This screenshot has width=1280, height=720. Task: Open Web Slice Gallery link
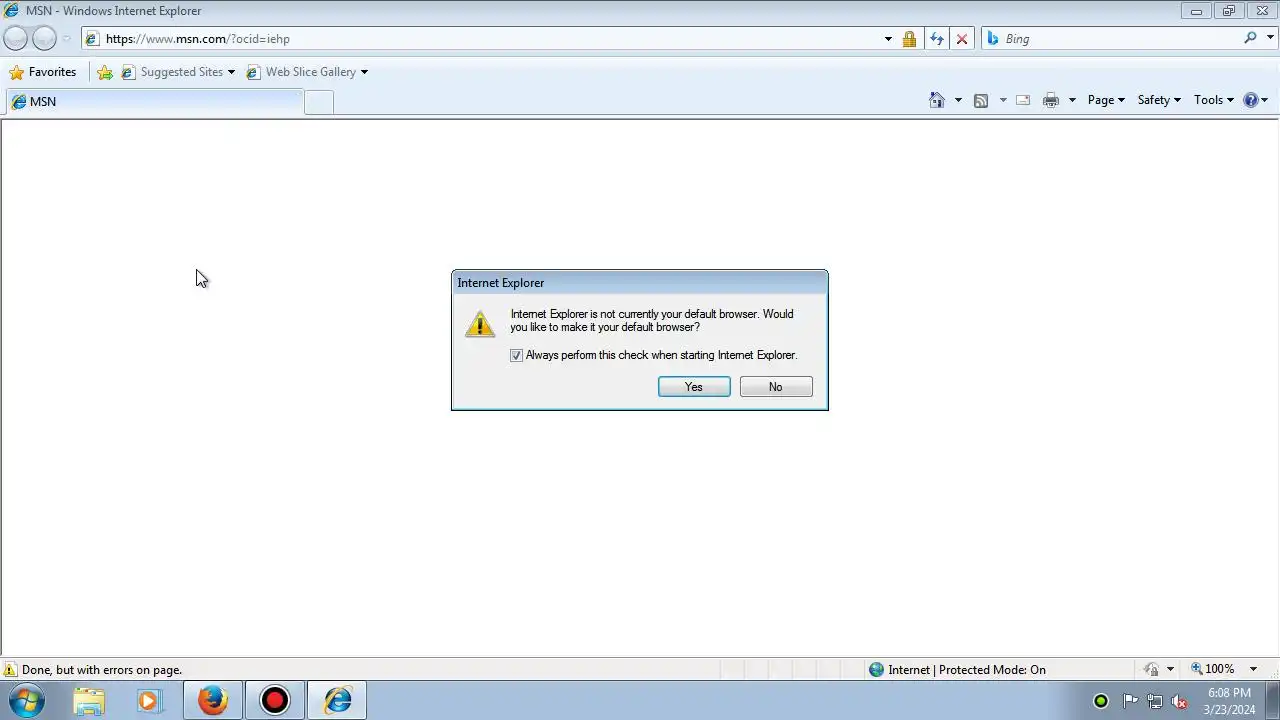tap(307, 72)
